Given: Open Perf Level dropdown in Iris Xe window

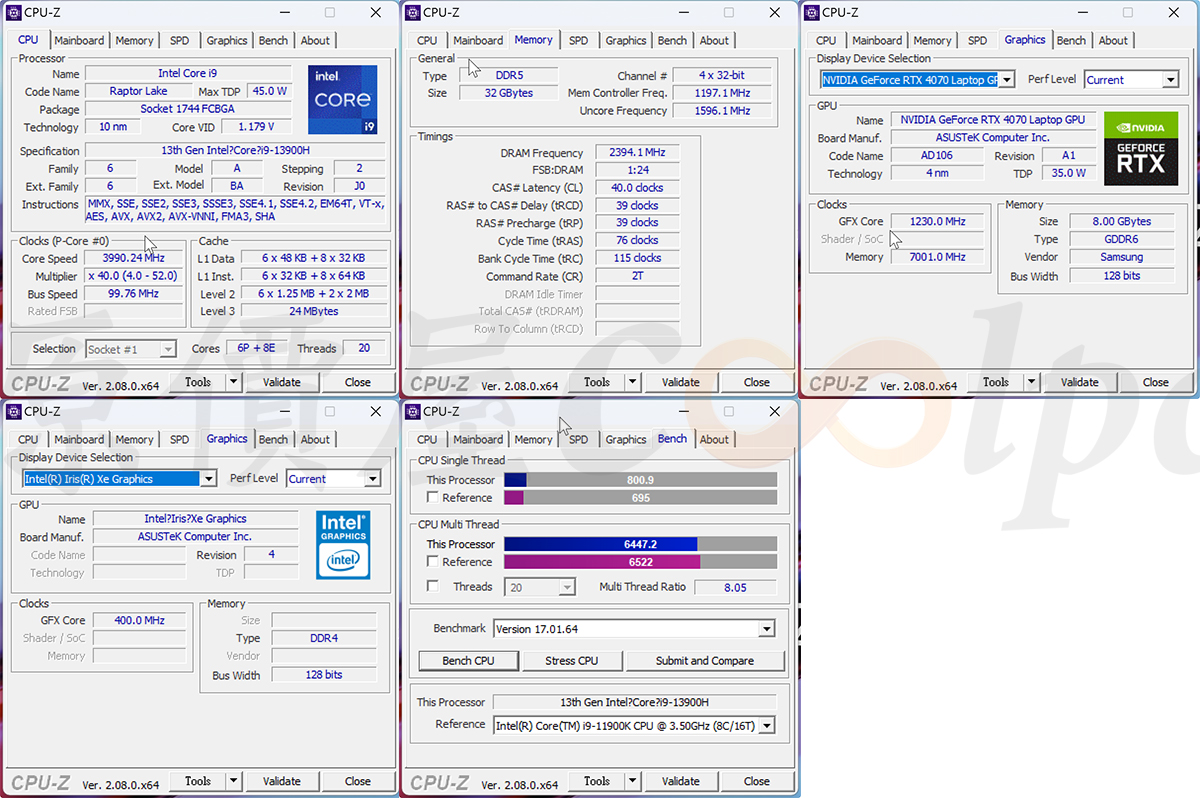Looking at the screenshot, I should tap(372, 478).
